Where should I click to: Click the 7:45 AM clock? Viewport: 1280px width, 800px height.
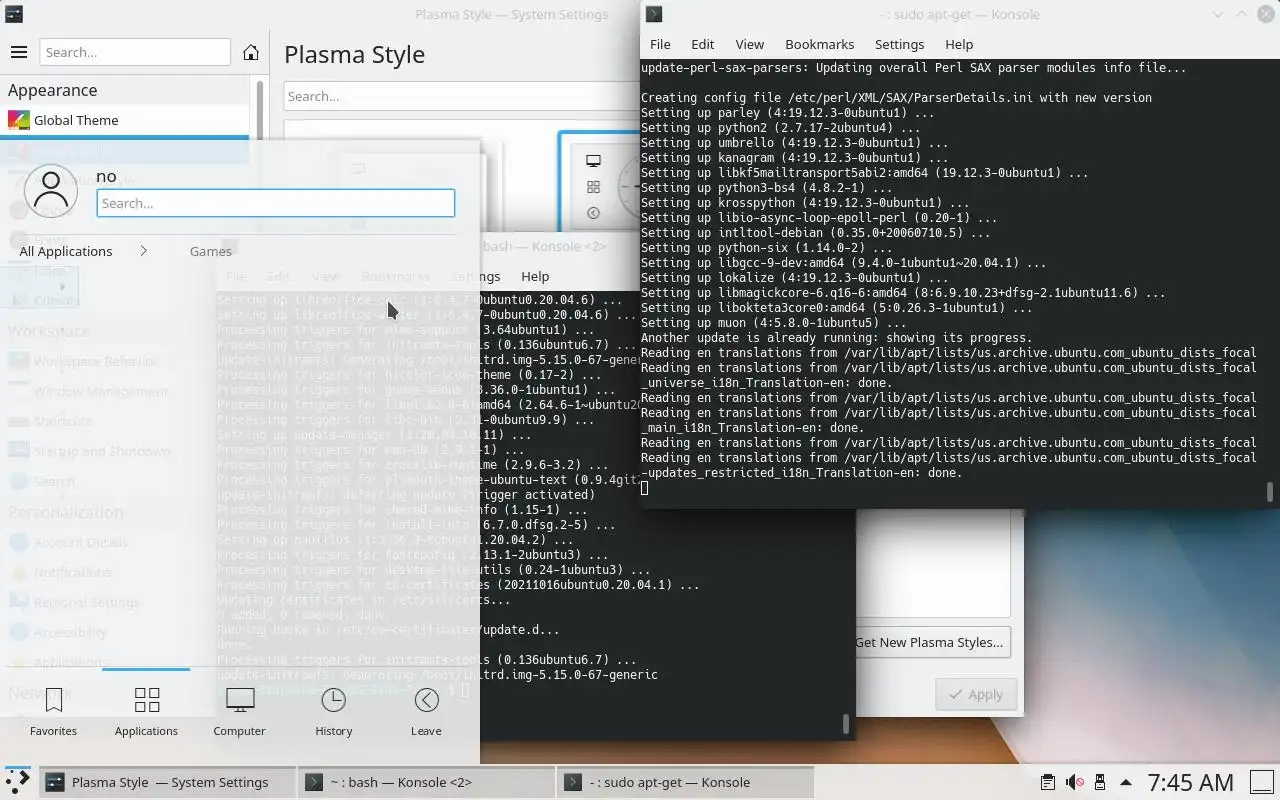1190,782
